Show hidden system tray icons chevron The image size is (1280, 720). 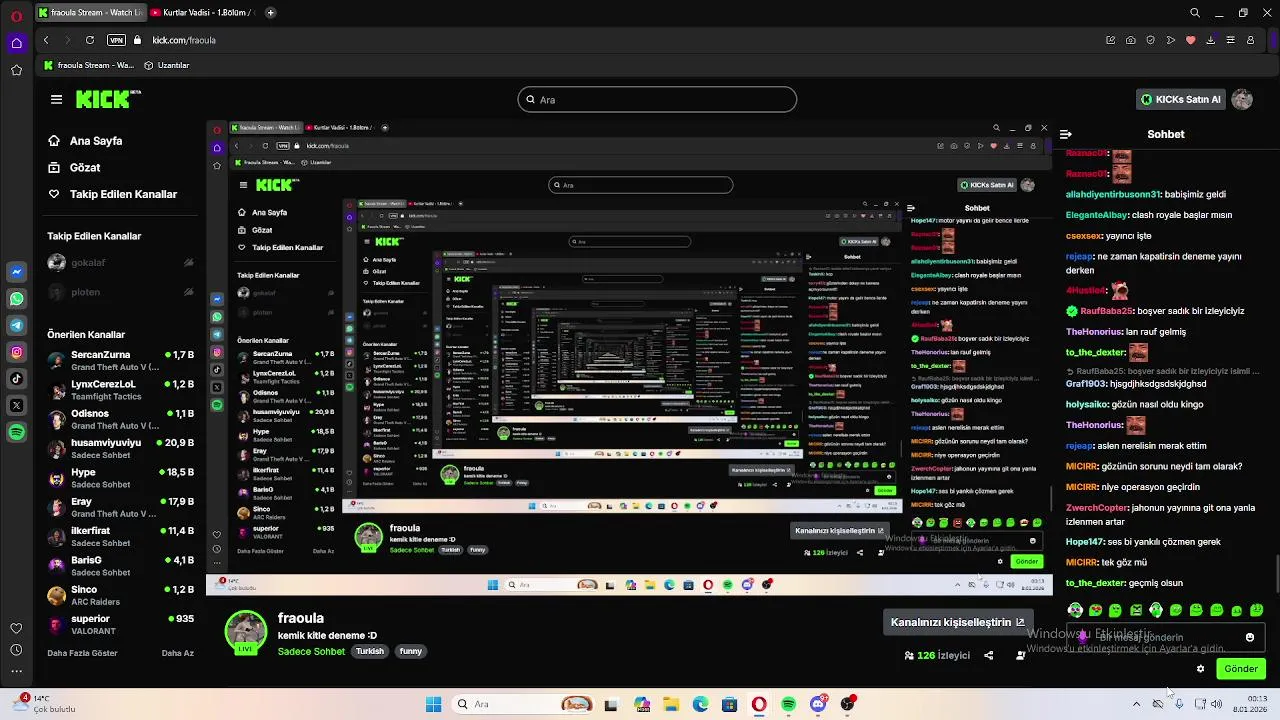coord(1136,704)
